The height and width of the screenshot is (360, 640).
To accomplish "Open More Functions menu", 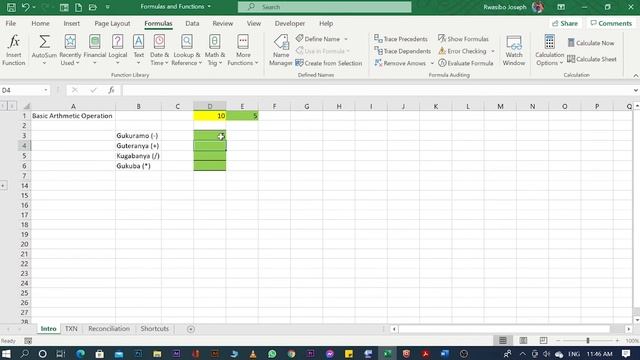I will (x=243, y=50).
